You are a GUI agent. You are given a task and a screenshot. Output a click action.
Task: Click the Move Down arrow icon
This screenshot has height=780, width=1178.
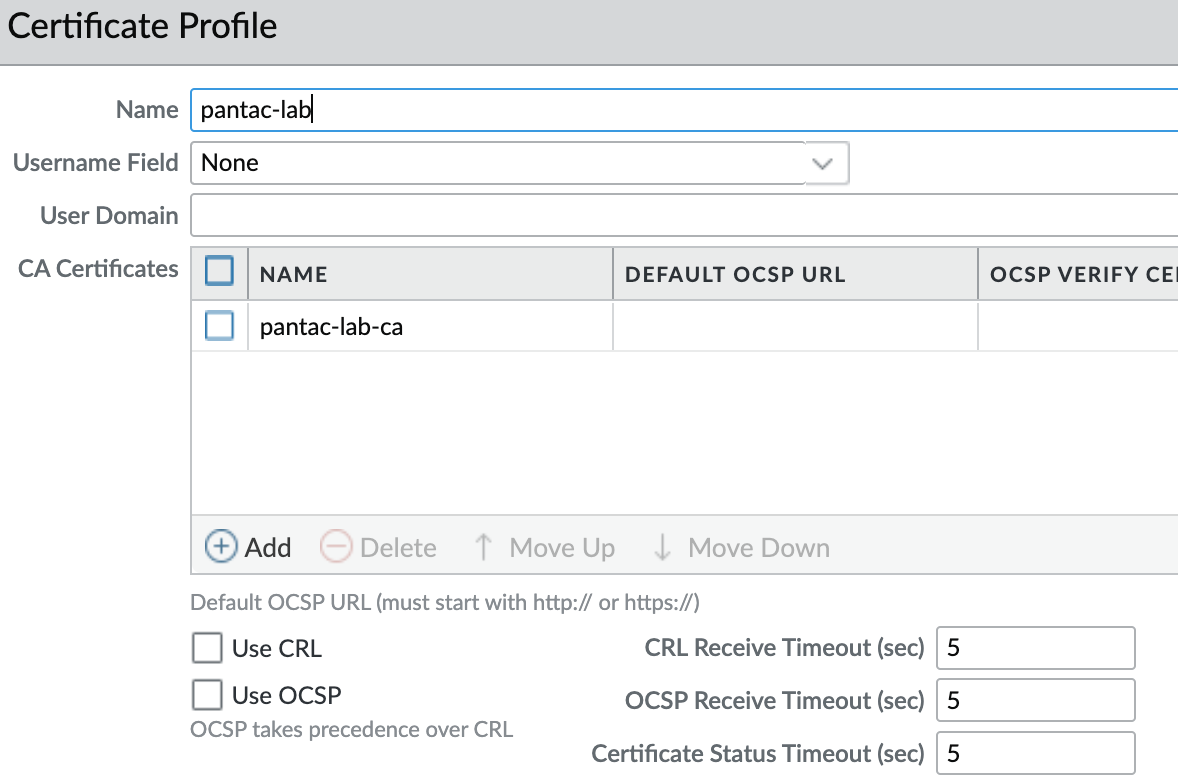(662, 547)
